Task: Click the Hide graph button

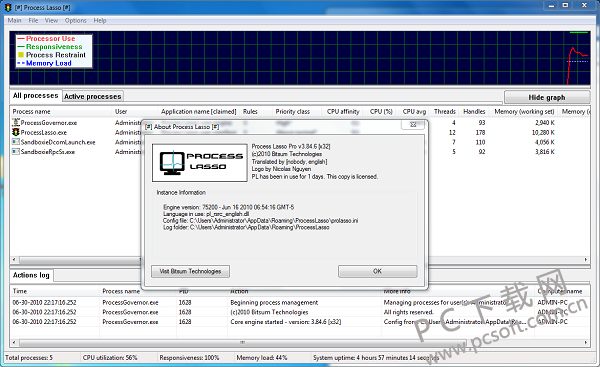Action: (547, 98)
